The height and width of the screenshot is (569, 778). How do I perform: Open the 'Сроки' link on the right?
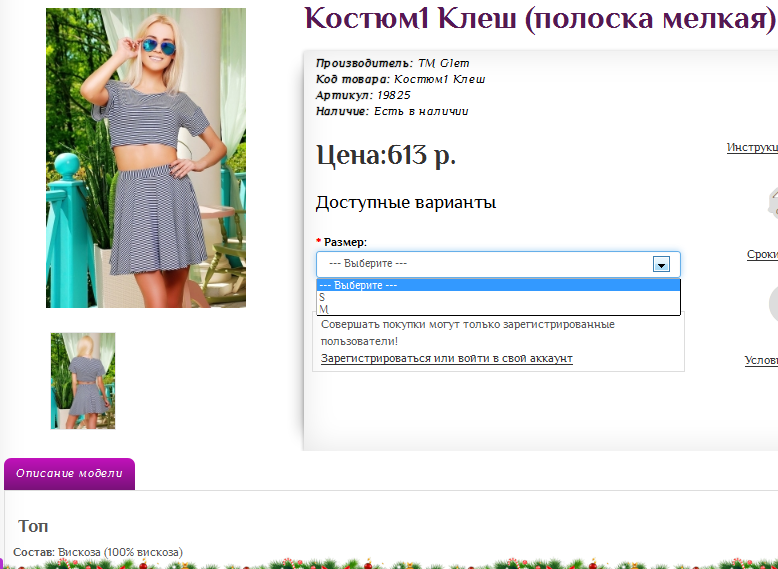click(x=762, y=254)
